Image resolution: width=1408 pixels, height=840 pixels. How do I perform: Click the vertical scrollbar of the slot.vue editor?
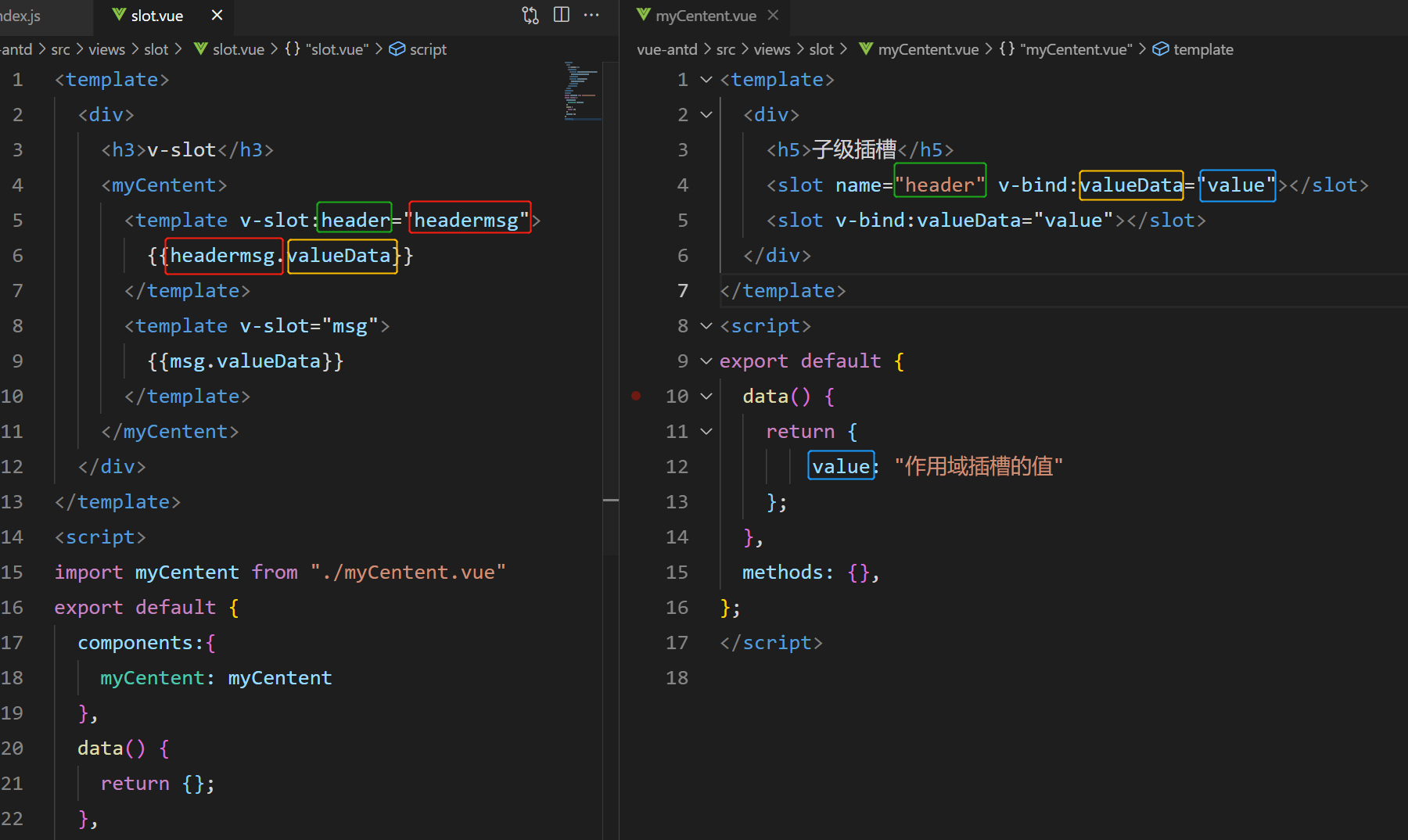click(x=611, y=309)
